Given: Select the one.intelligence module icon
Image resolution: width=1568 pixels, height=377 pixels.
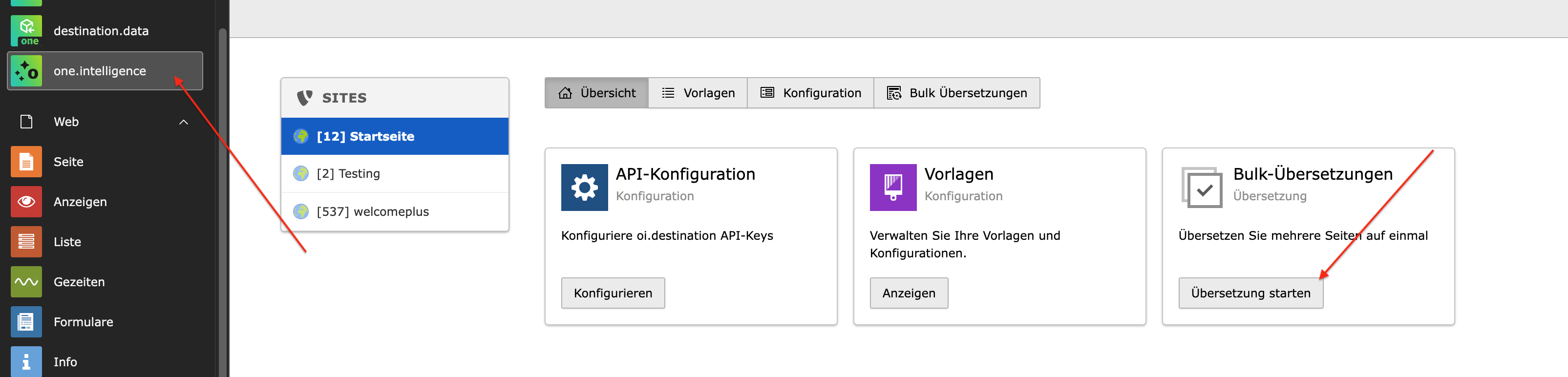Looking at the screenshot, I should [26, 71].
